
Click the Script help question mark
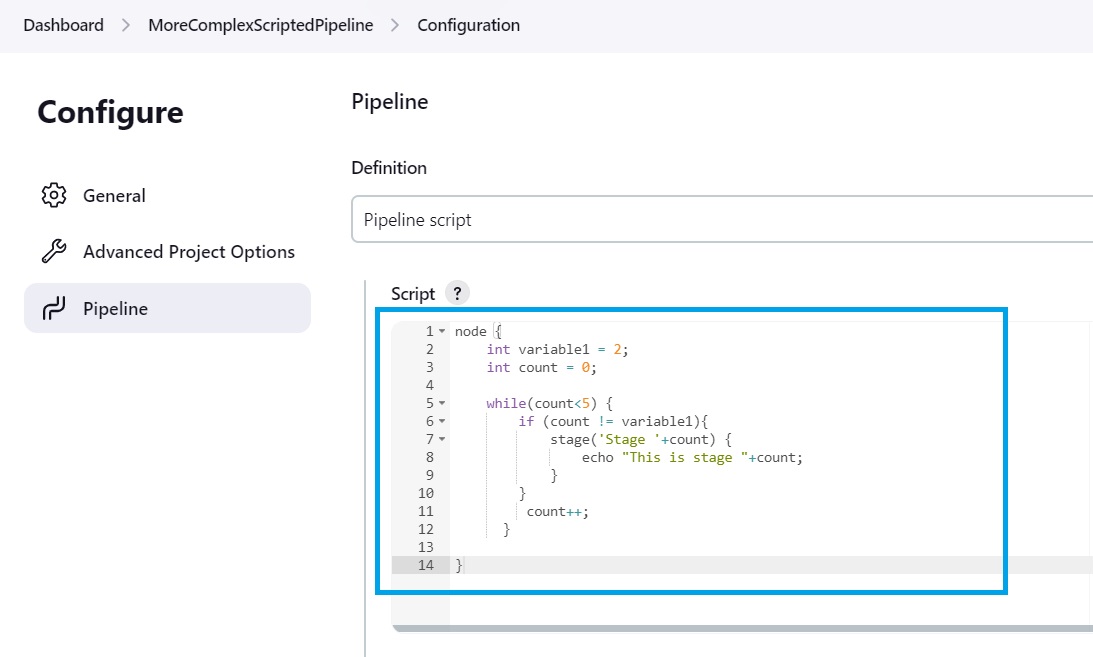[x=457, y=293]
